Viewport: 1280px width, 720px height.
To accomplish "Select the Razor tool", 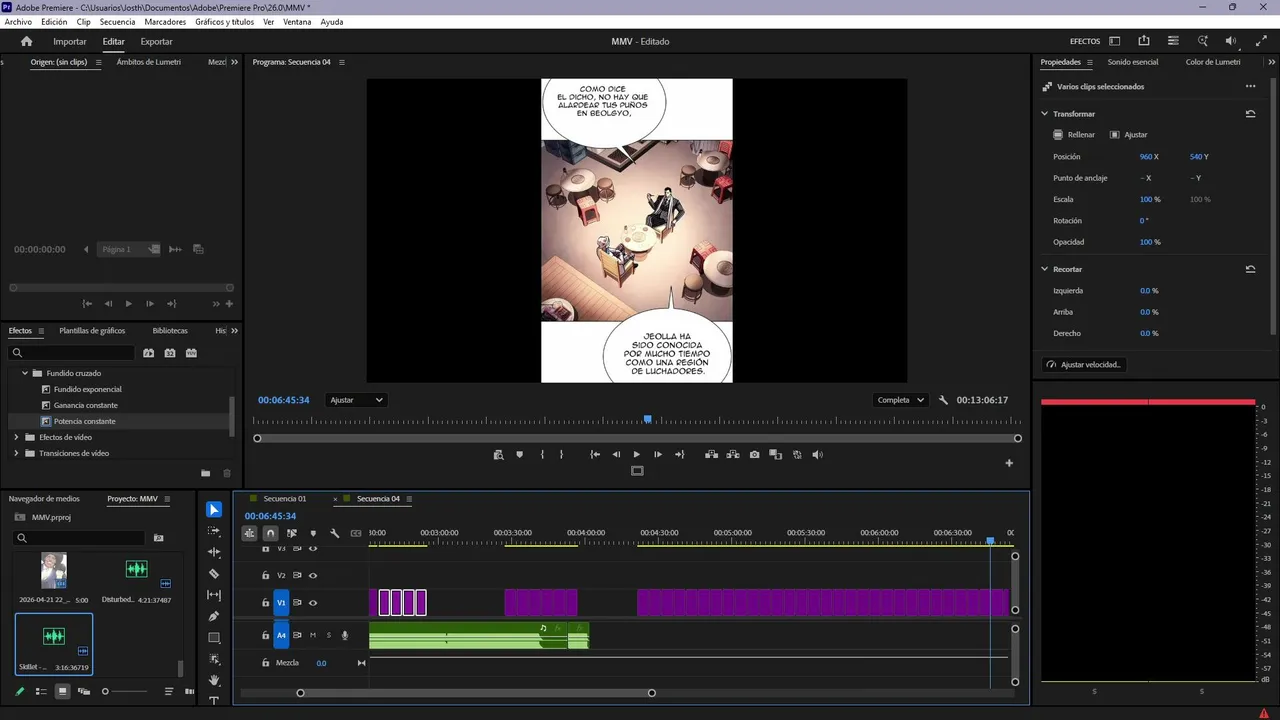I will pyautogui.click(x=214, y=574).
